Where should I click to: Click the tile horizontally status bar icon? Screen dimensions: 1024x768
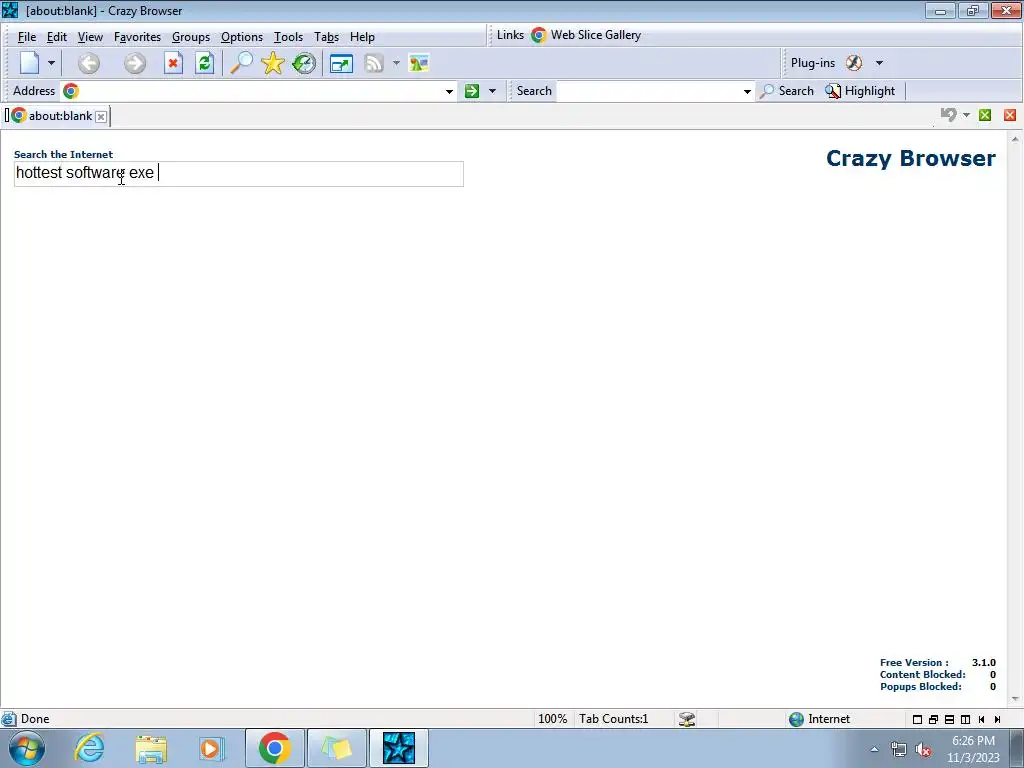pyautogui.click(x=949, y=719)
